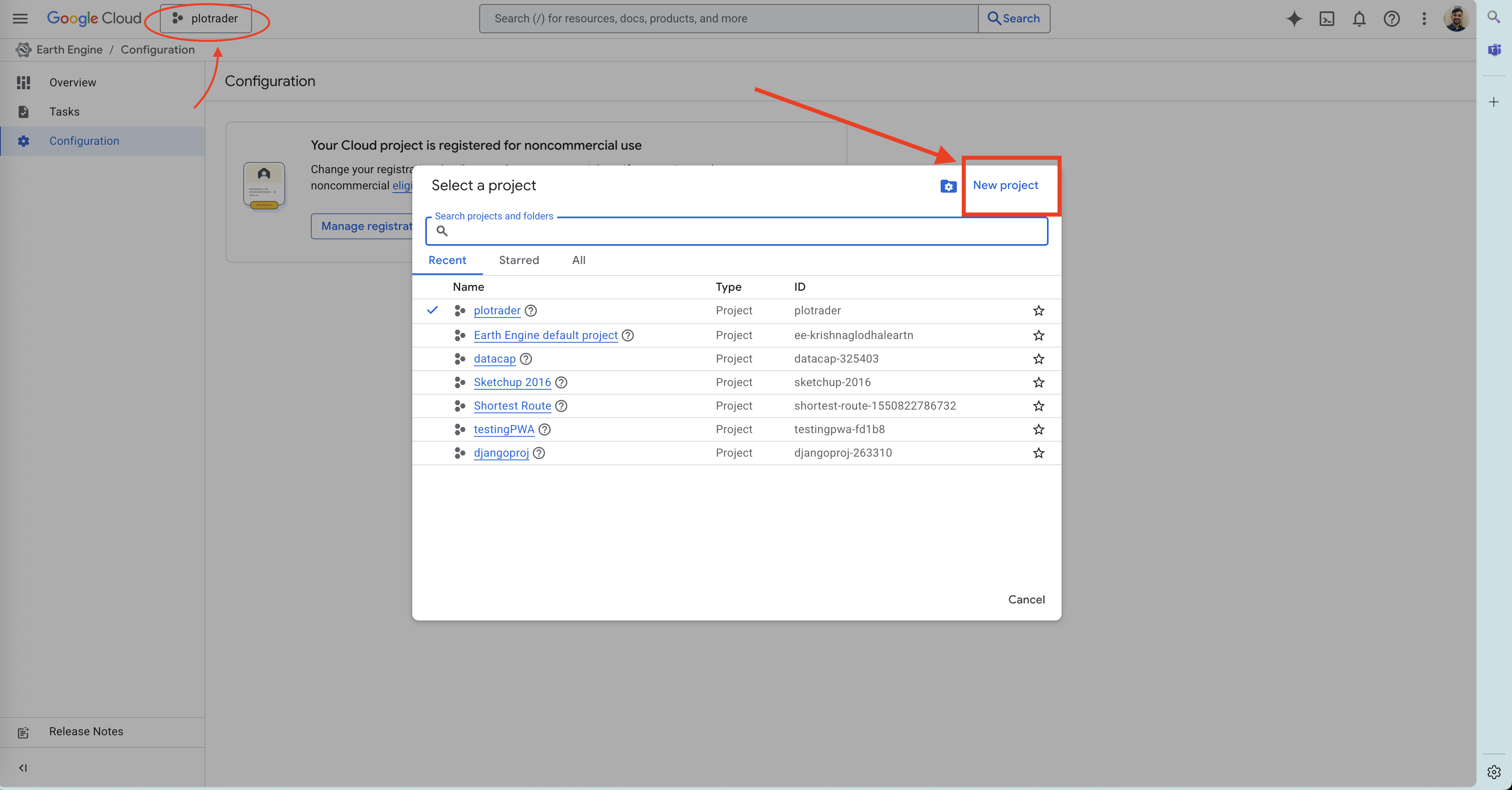The height and width of the screenshot is (790, 1512).
Task: Click help icon next to testingPWA
Action: point(544,429)
